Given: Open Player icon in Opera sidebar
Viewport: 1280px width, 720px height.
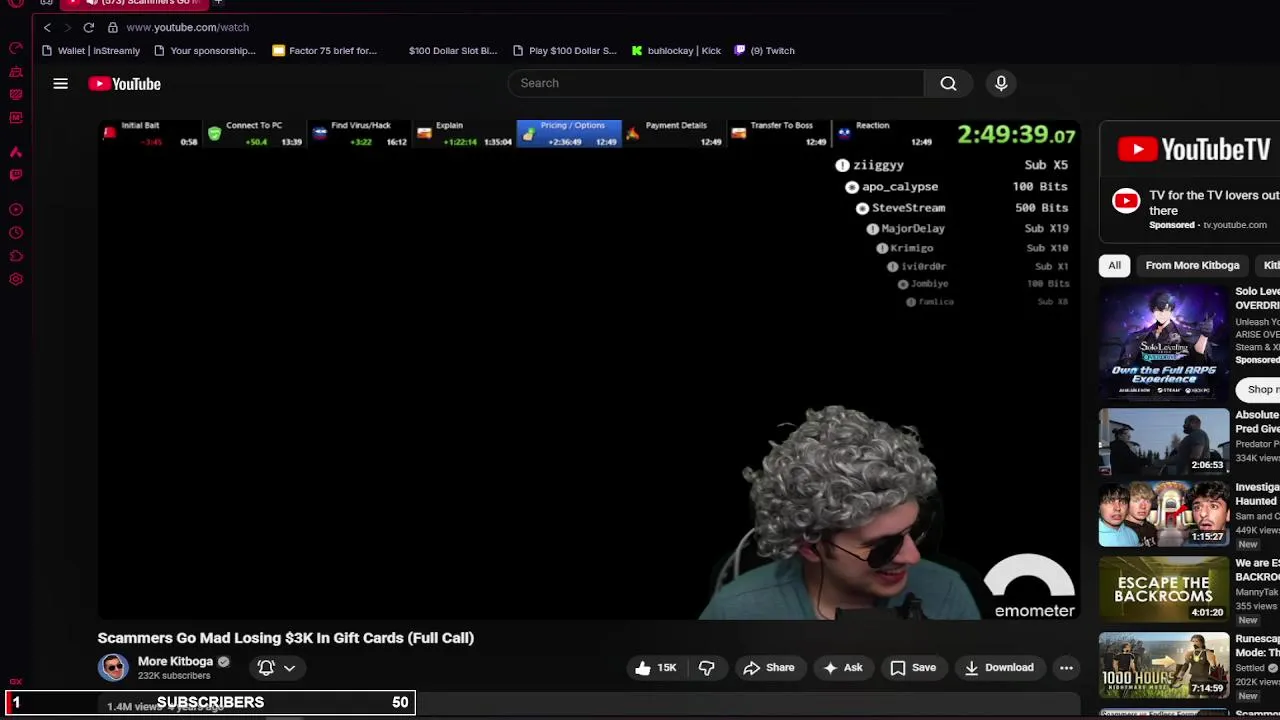Looking at the screenshot, I should coord(16,210).
